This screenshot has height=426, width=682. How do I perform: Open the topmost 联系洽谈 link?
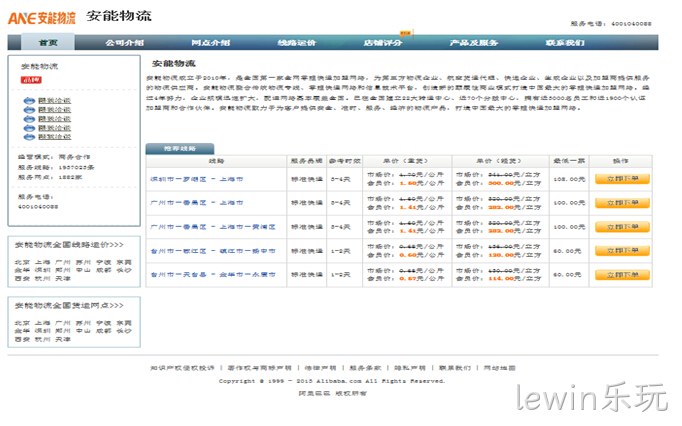point(54,101)
